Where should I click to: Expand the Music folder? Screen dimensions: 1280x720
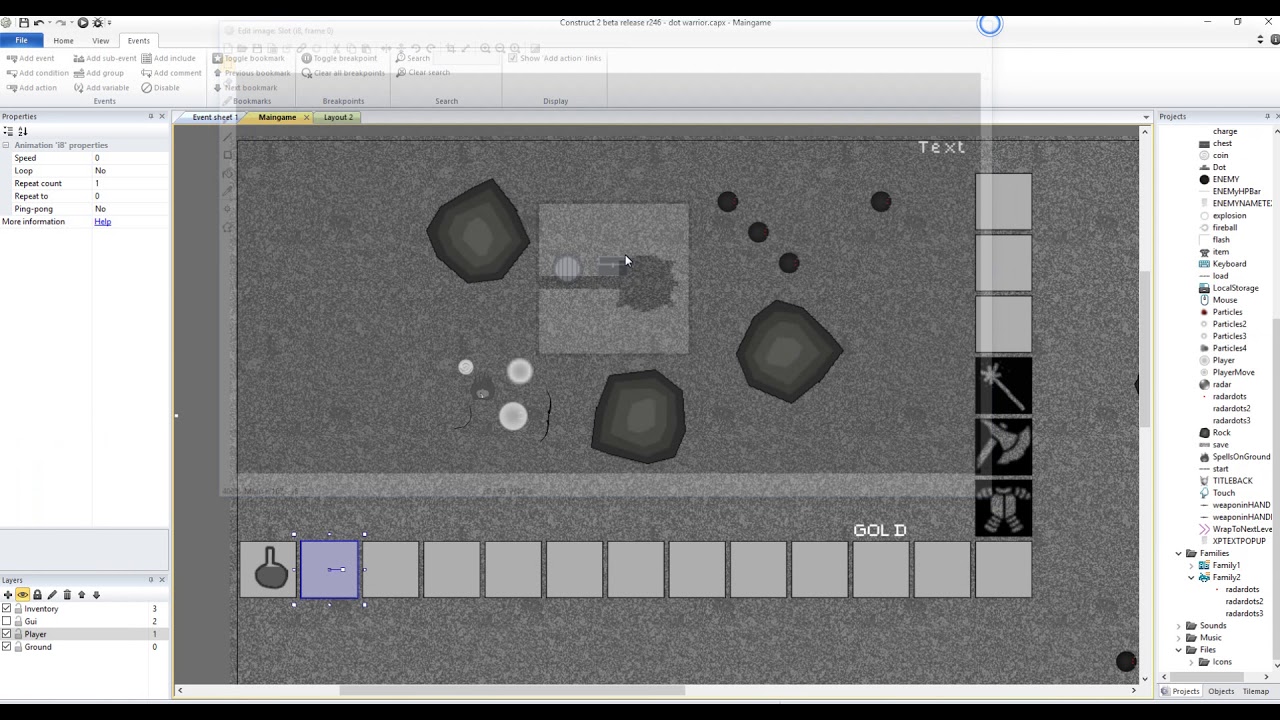[1178, 638]
